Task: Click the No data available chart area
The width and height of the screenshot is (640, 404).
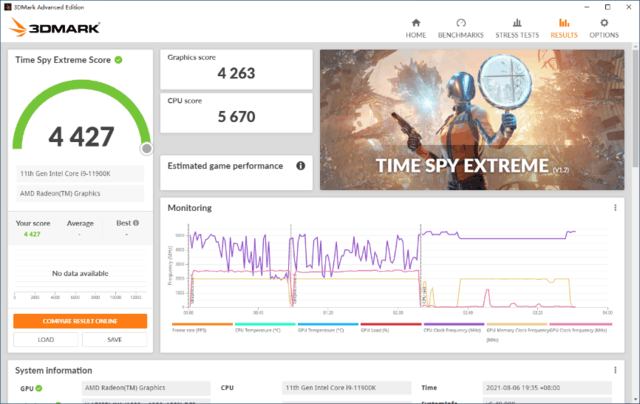Action: pos(80,273)
